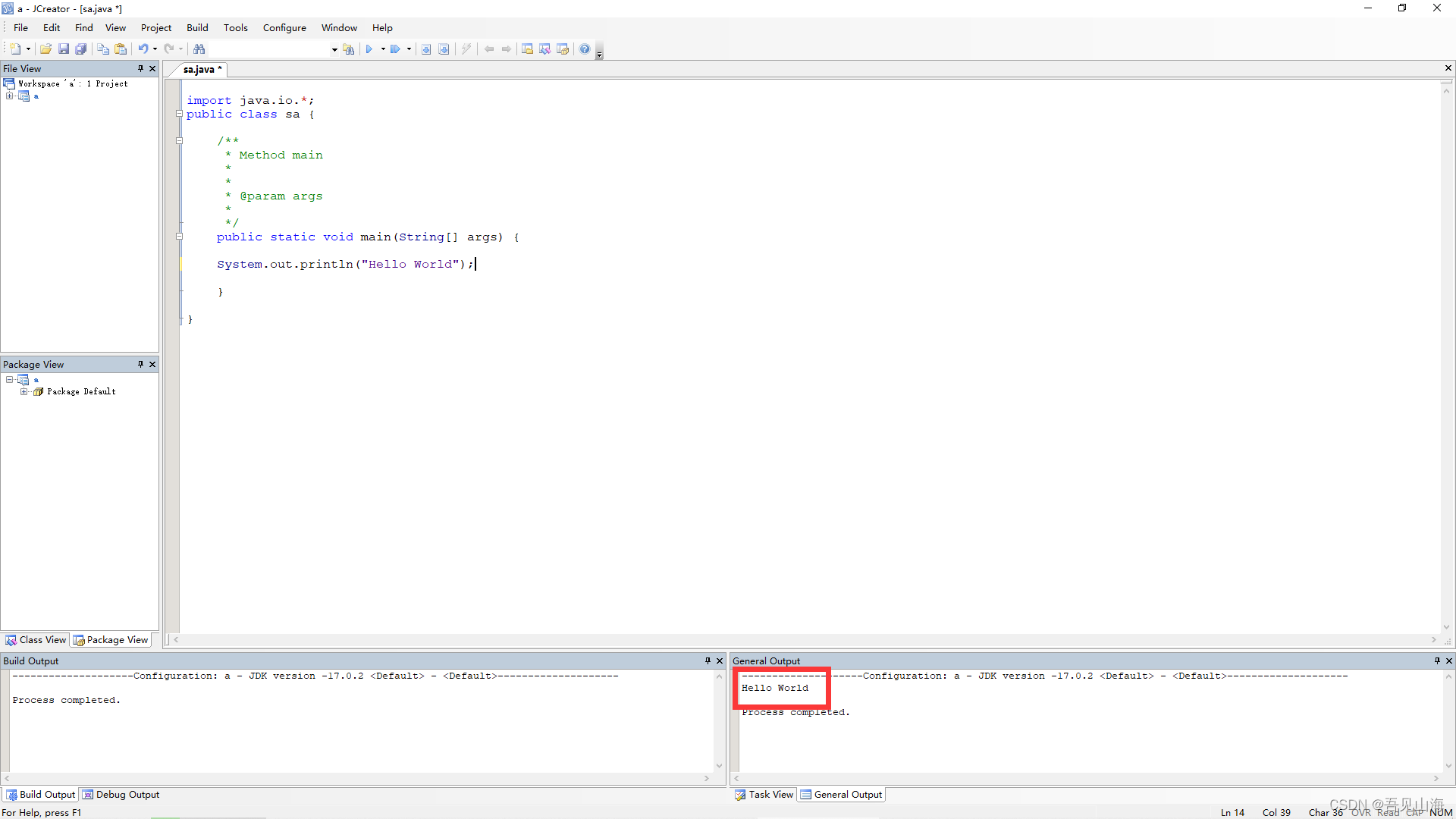
Task: Toggle the Build Output panel pin
Action: coord(708,661)
